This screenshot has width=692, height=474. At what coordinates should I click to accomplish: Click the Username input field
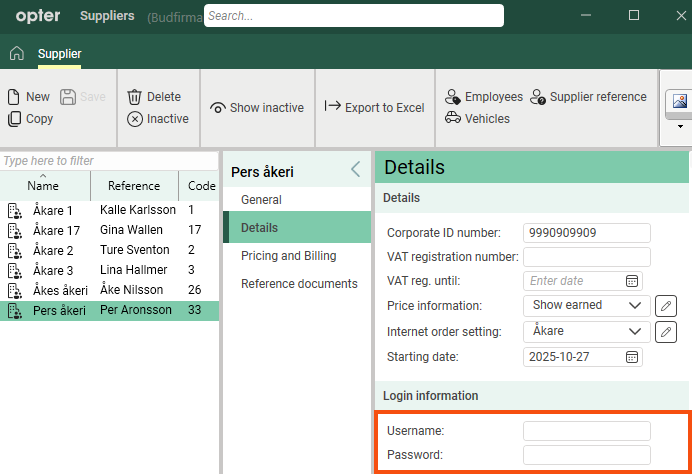(x=586, y=431)
